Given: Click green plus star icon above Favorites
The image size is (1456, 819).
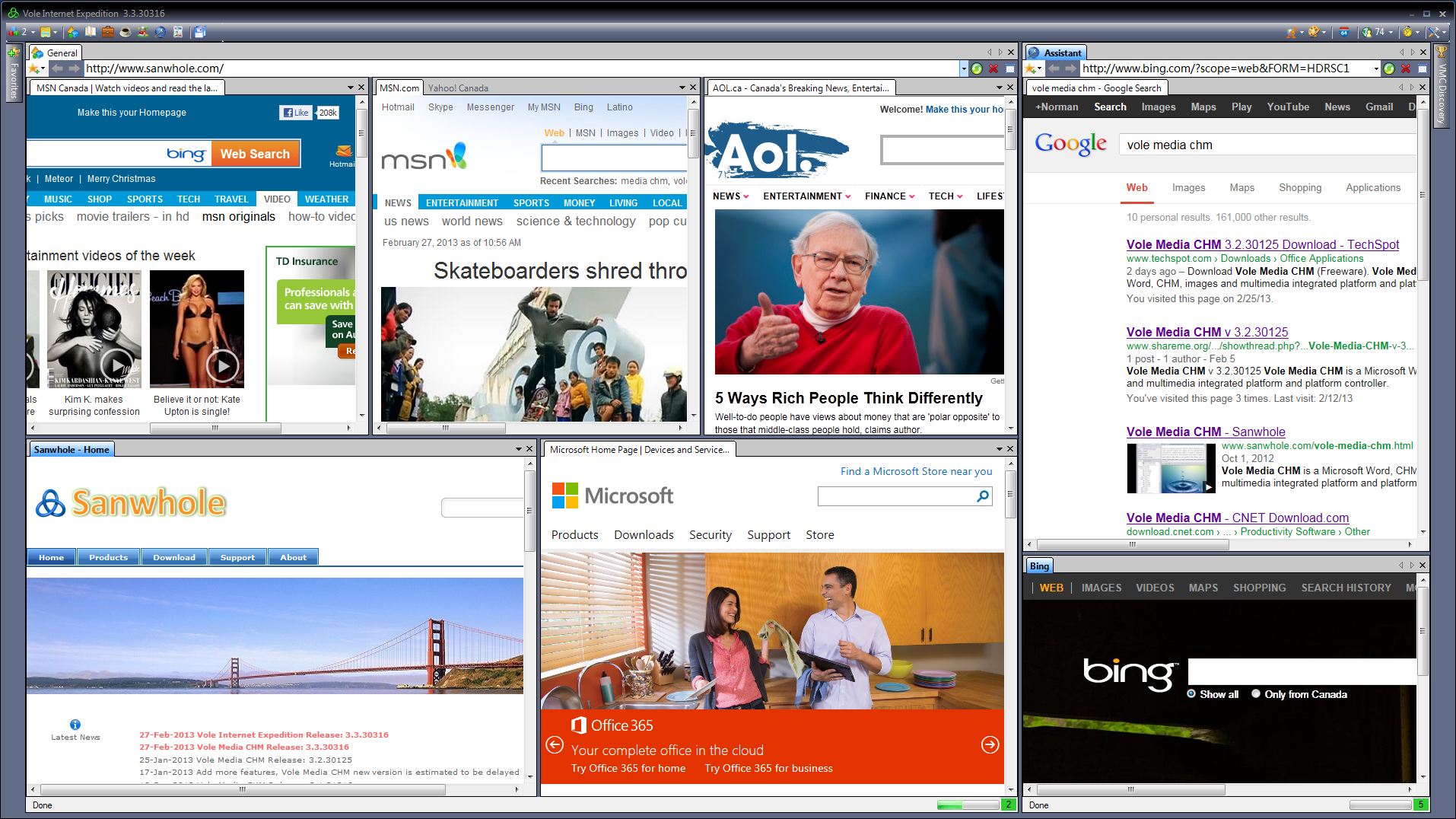Looking at the screenshot, I should click(13, 53).
